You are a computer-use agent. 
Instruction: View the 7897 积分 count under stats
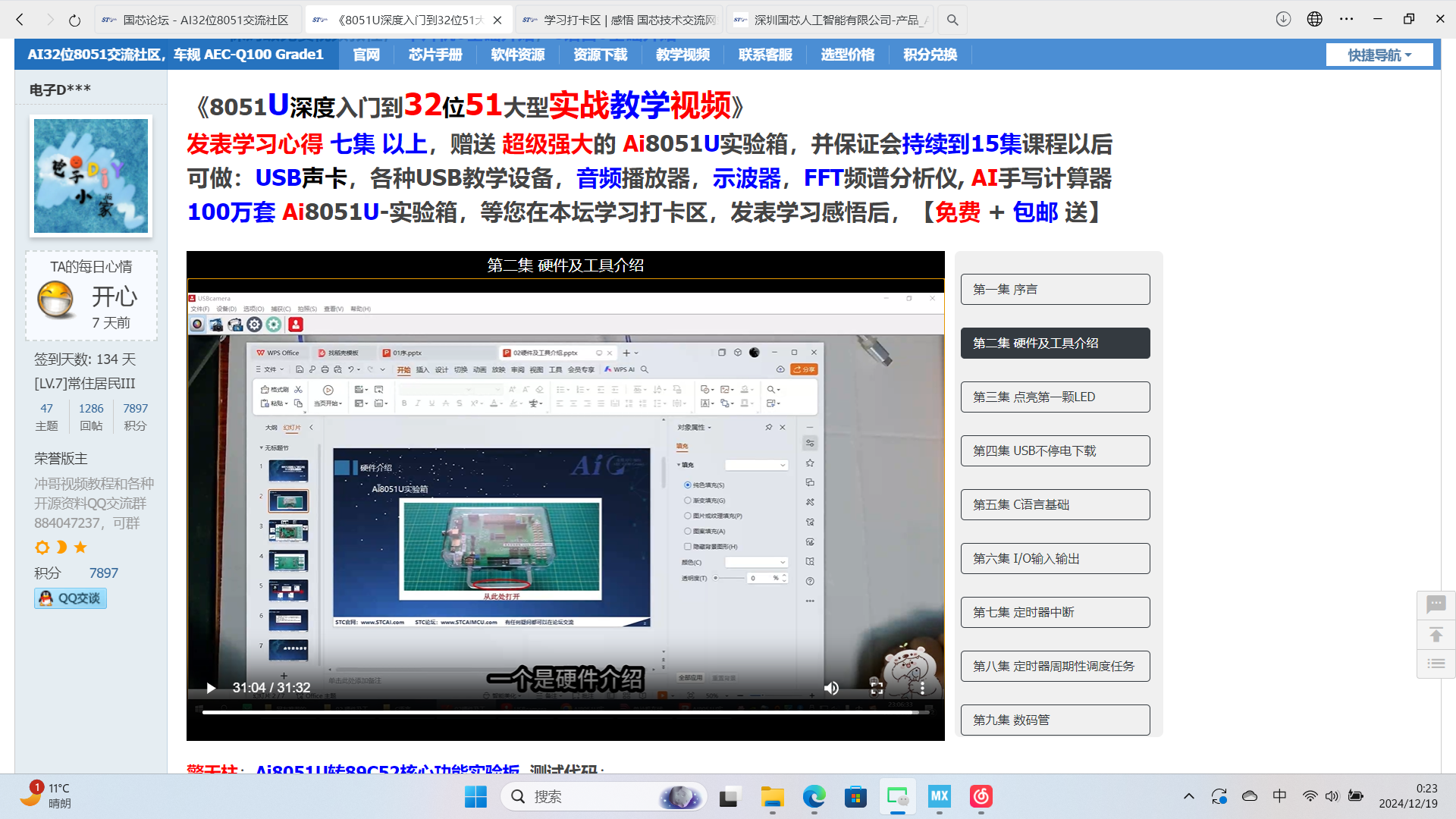tap(136, 416)
